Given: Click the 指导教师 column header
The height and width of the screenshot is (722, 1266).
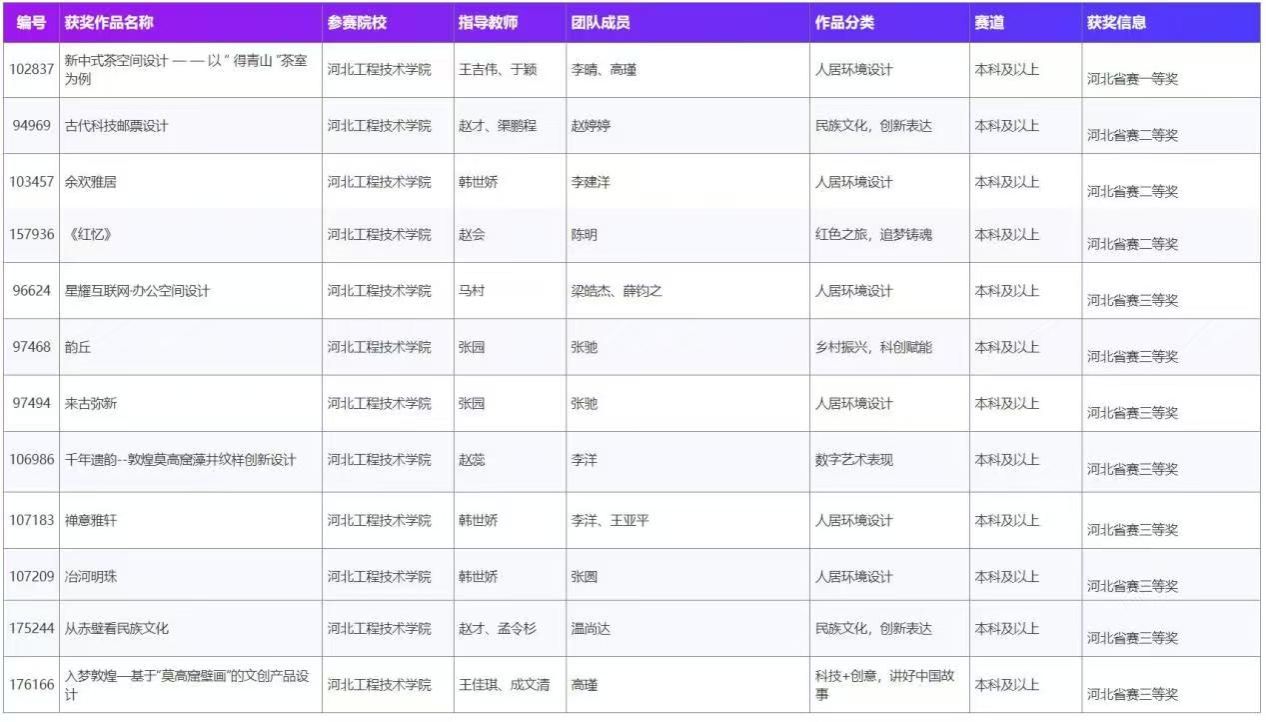Looking at the screenshot, I should pos(488,23).
